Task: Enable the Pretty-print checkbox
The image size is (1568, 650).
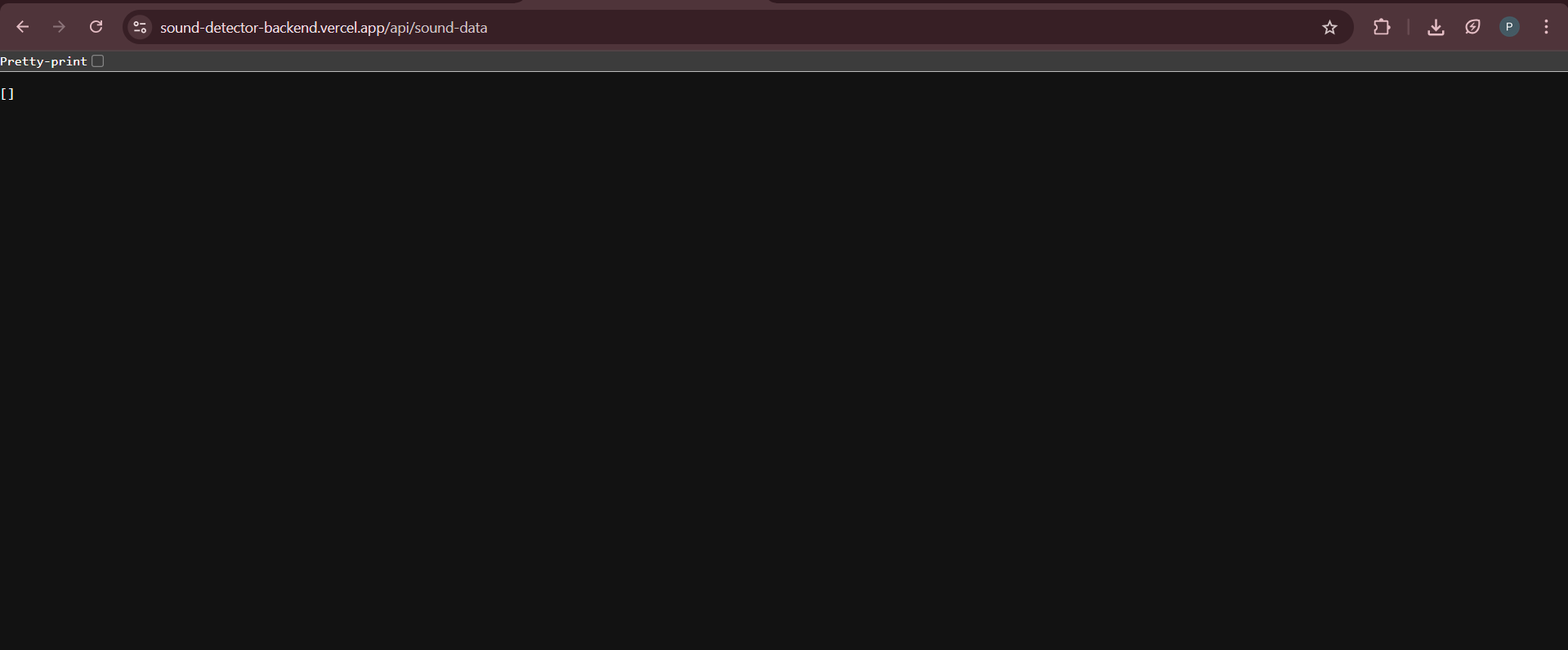Action: click(x=98, y=61)
